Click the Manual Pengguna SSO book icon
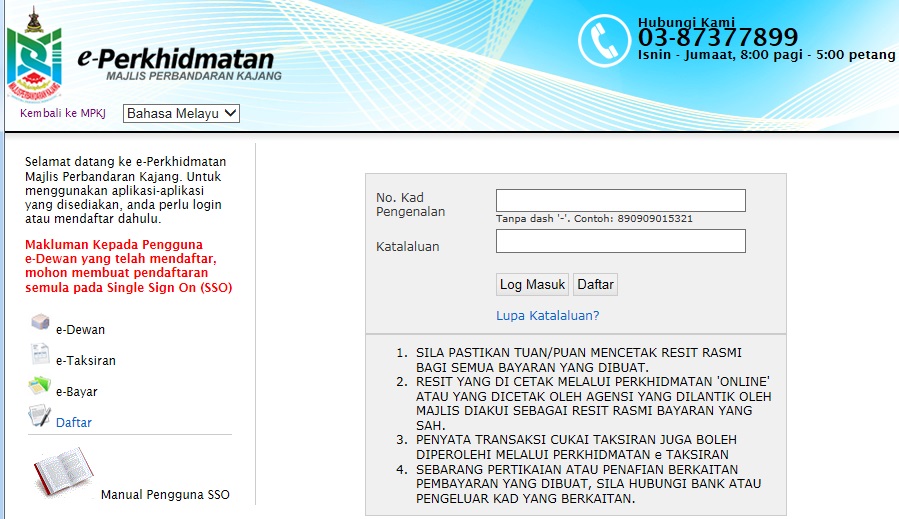 click(x=63, y=471)
